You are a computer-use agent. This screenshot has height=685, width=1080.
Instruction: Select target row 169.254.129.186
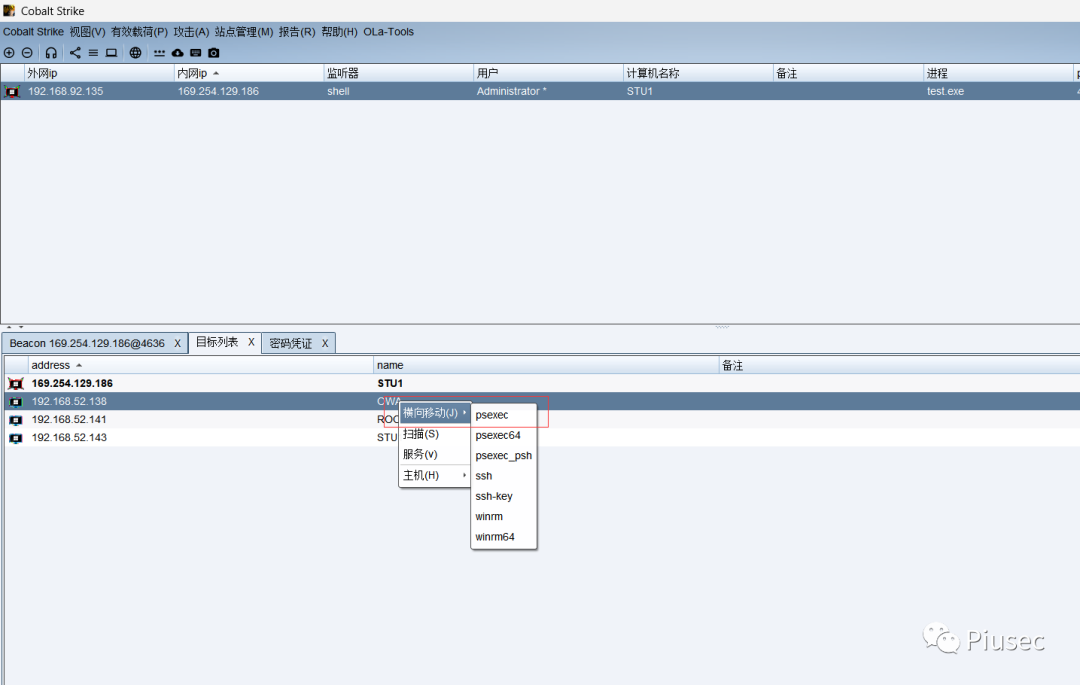[x=542, y=383]
